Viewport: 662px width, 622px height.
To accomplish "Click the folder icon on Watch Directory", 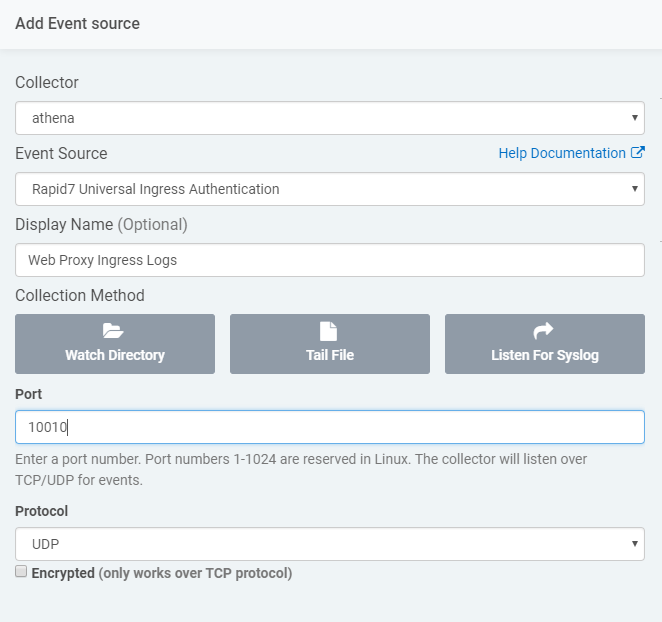I will click(x=114, y=332).
